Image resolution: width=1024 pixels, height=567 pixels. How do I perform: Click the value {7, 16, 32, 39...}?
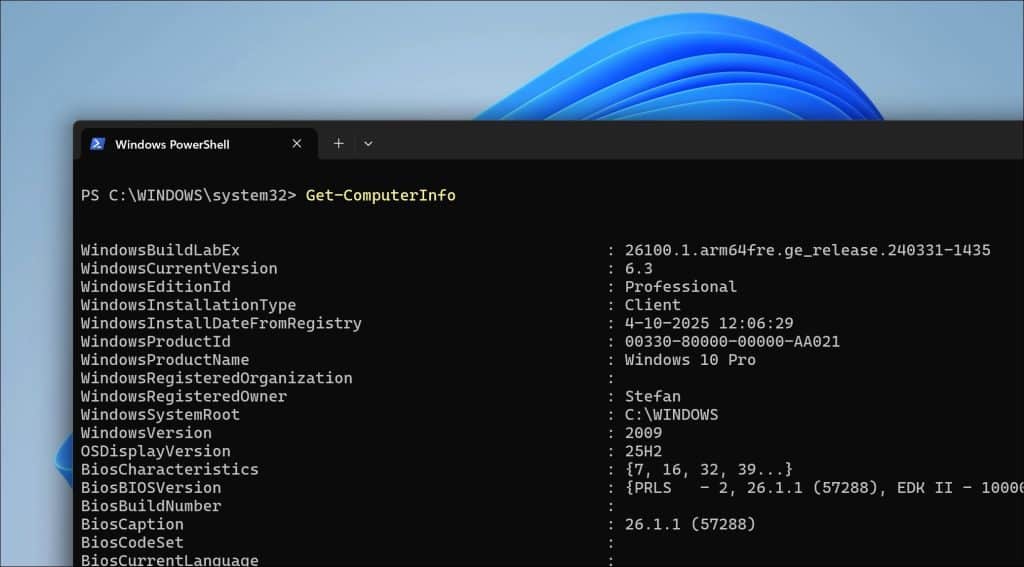click(709, 470)
